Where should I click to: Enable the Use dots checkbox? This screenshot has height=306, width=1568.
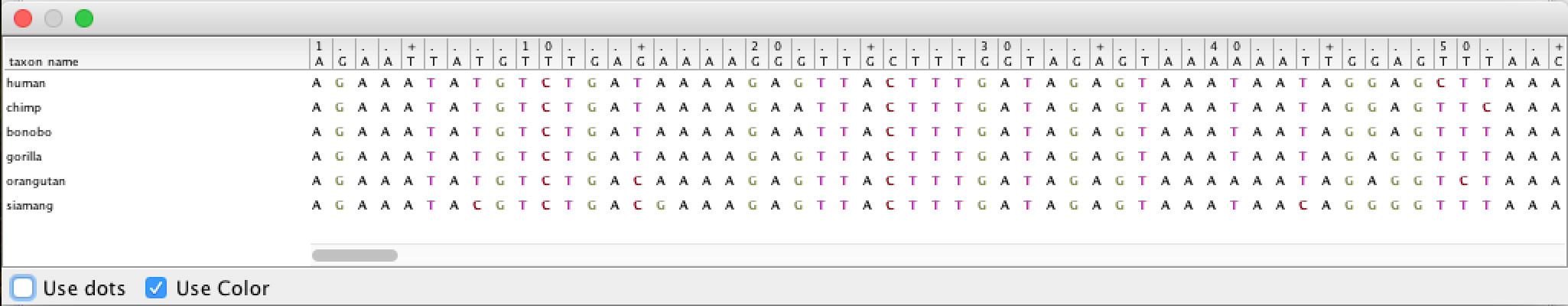(24, 288)
